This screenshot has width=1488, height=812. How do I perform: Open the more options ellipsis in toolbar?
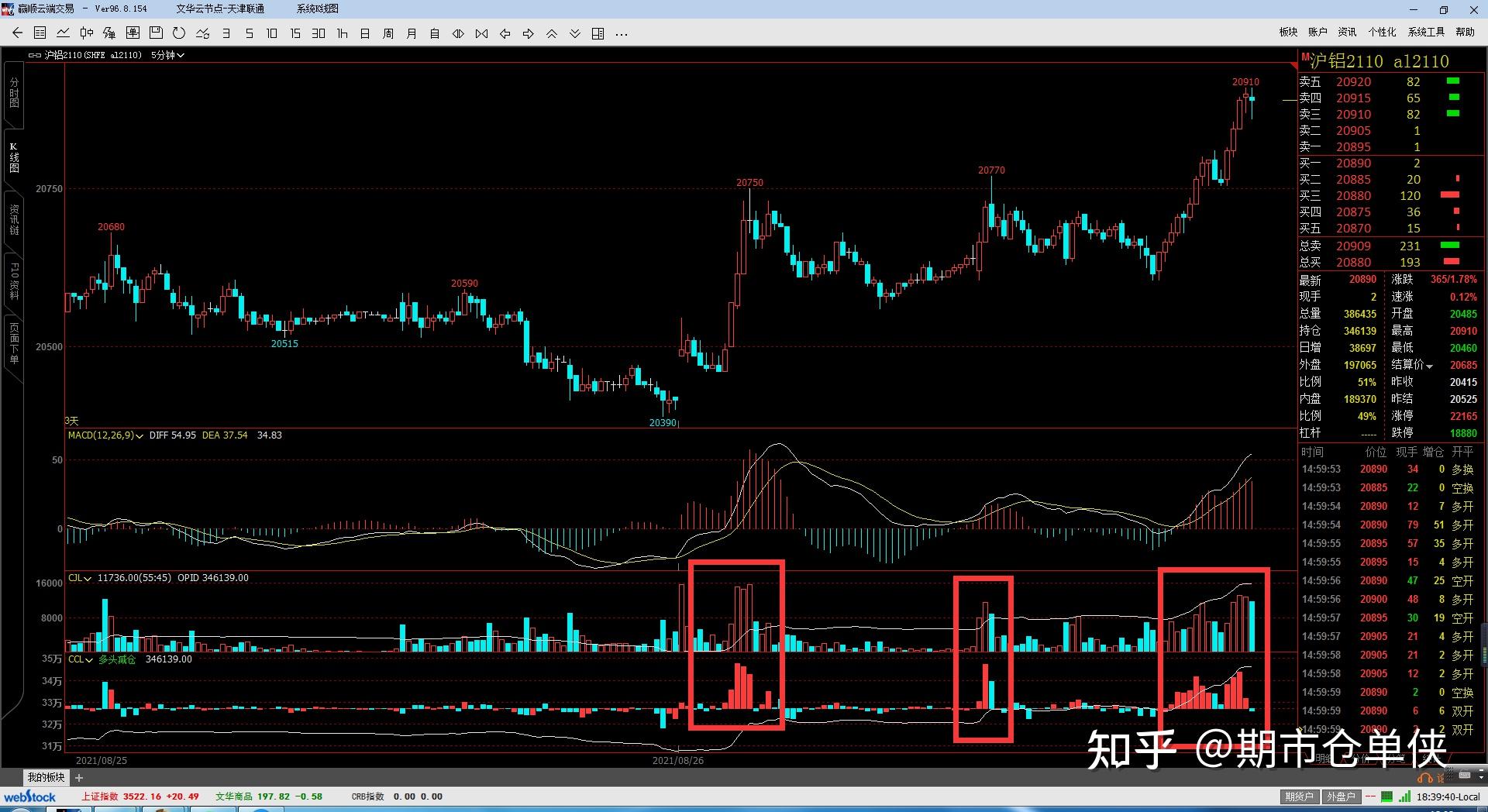pyautogui.click(x=621, y=33)
